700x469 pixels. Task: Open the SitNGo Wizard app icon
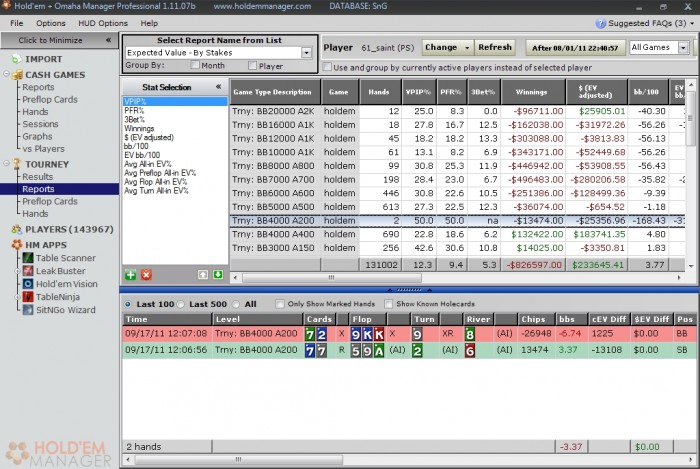(28, 310)
